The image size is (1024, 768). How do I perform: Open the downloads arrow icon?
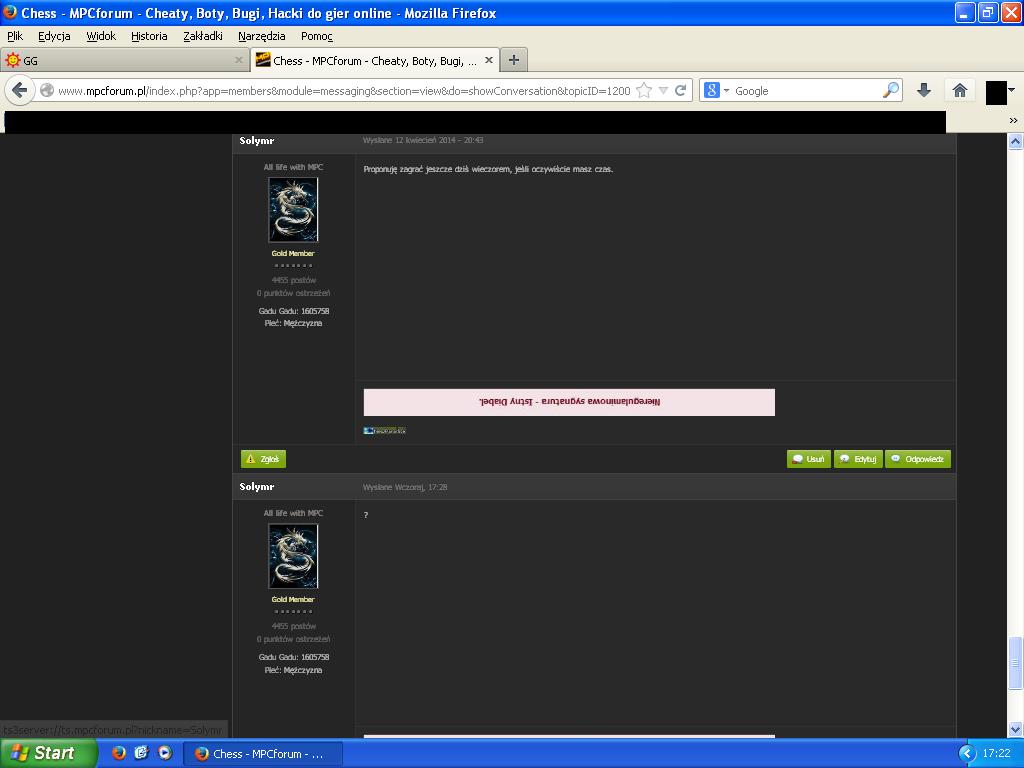point(923,90)
